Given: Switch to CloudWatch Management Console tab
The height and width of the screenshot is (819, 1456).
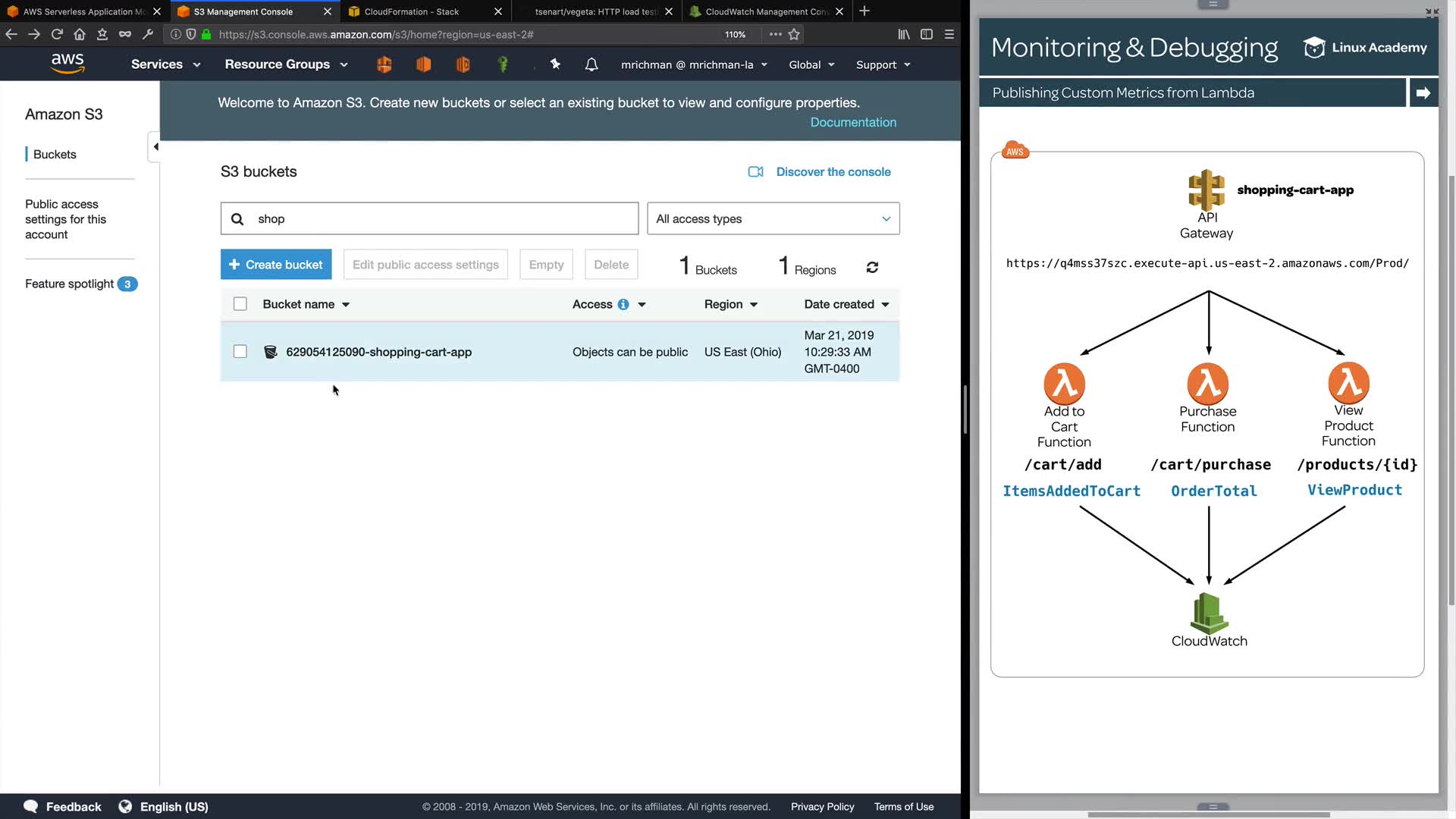Looking at the screenshot, I should [x=766, y=11].
